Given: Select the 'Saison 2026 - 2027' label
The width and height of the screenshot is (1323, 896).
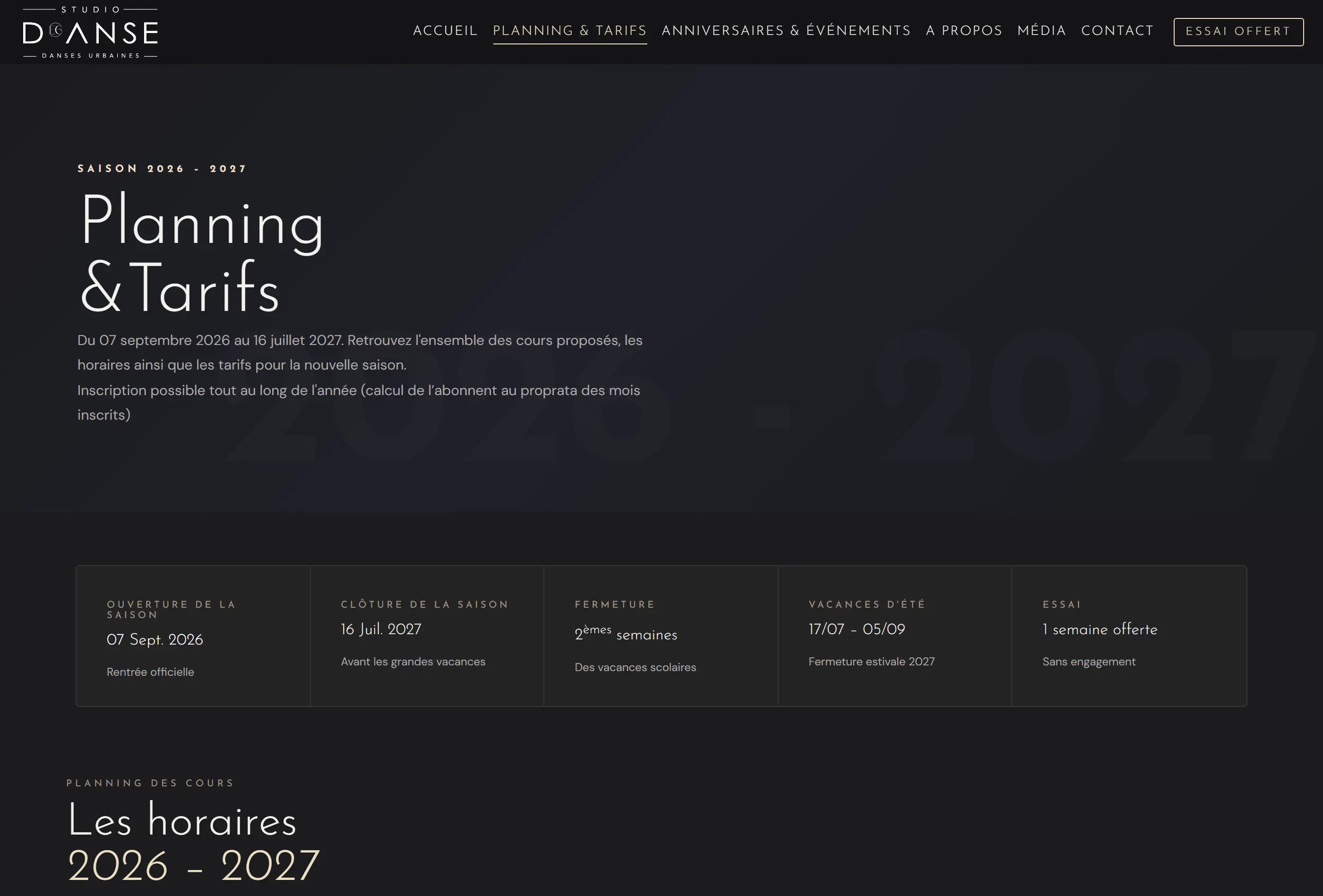Looking at the screenshot, I should [162, 169].
